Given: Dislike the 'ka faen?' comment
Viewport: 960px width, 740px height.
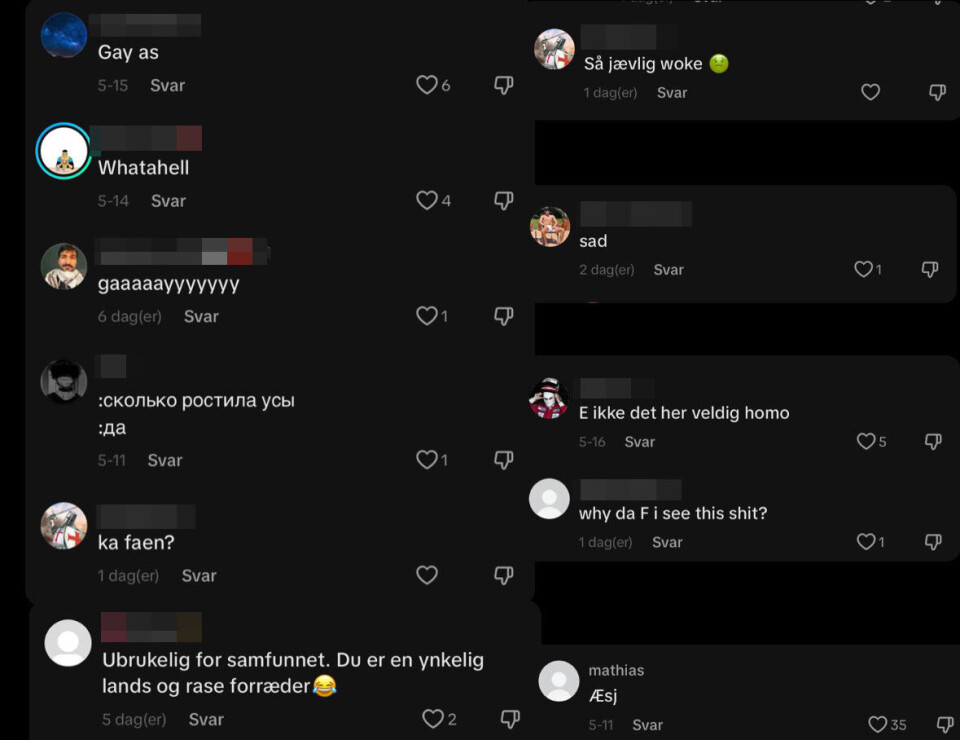Looking at the screenshot, I should click(504, 575).
